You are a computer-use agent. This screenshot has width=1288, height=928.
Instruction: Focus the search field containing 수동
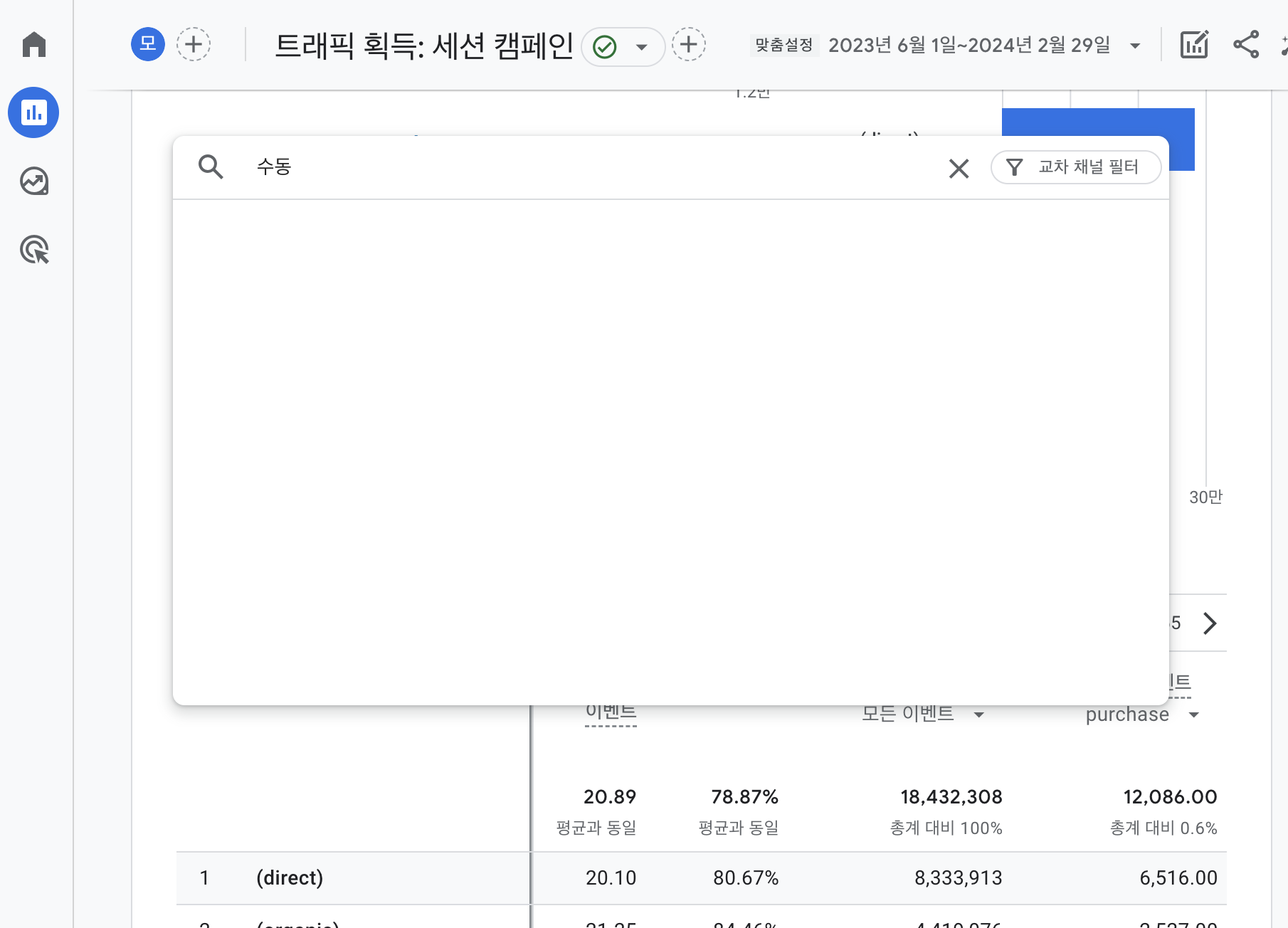point(591,167)
